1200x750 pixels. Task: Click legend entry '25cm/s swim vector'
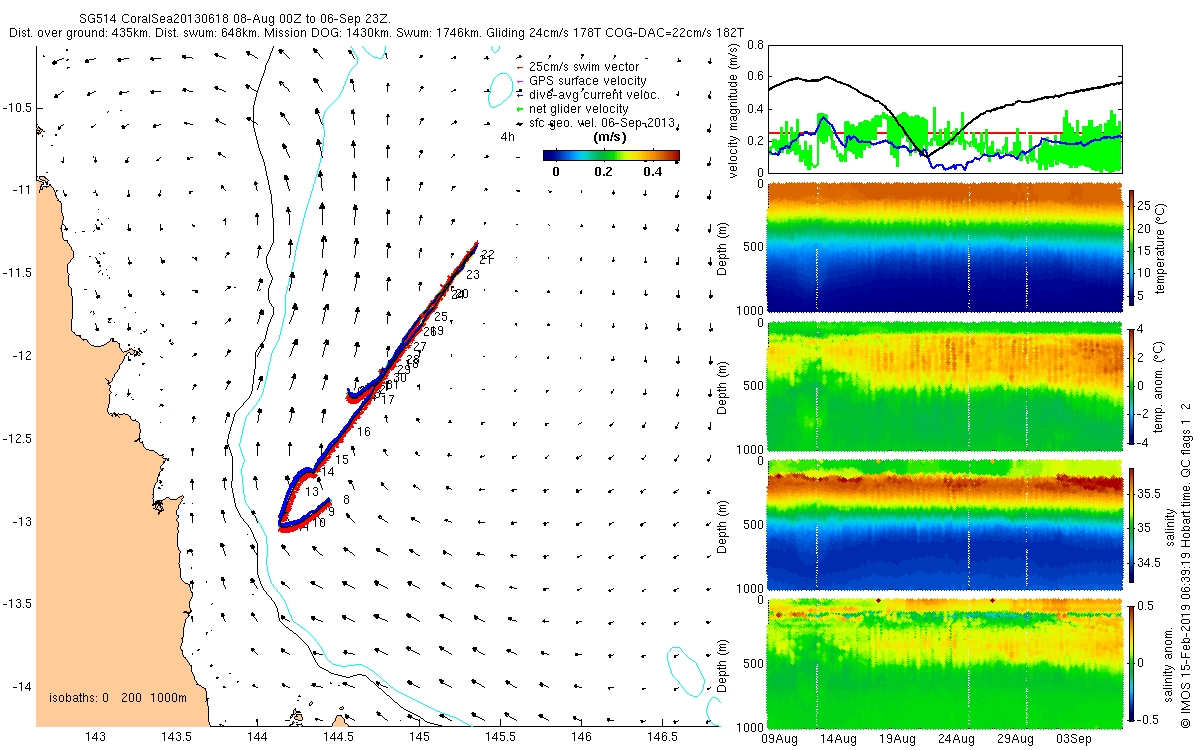click(584, 67)
